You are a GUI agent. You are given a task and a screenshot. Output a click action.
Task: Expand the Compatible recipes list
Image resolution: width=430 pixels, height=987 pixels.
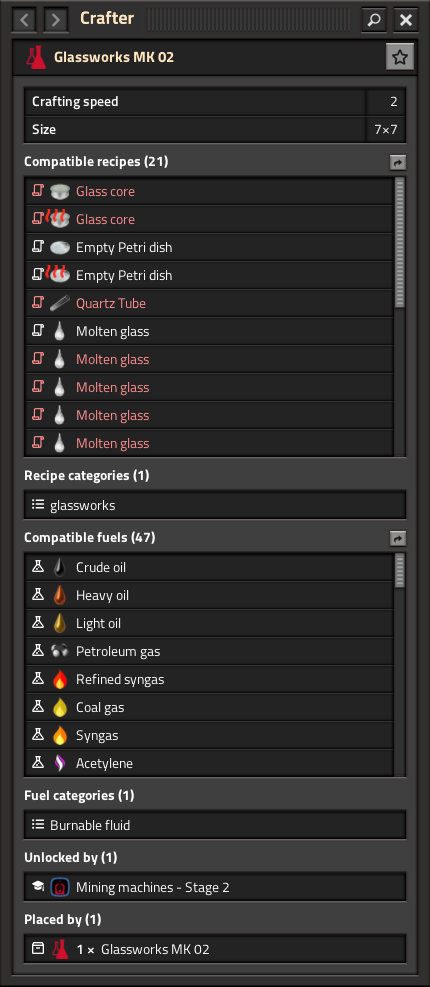tap(398, 162)
